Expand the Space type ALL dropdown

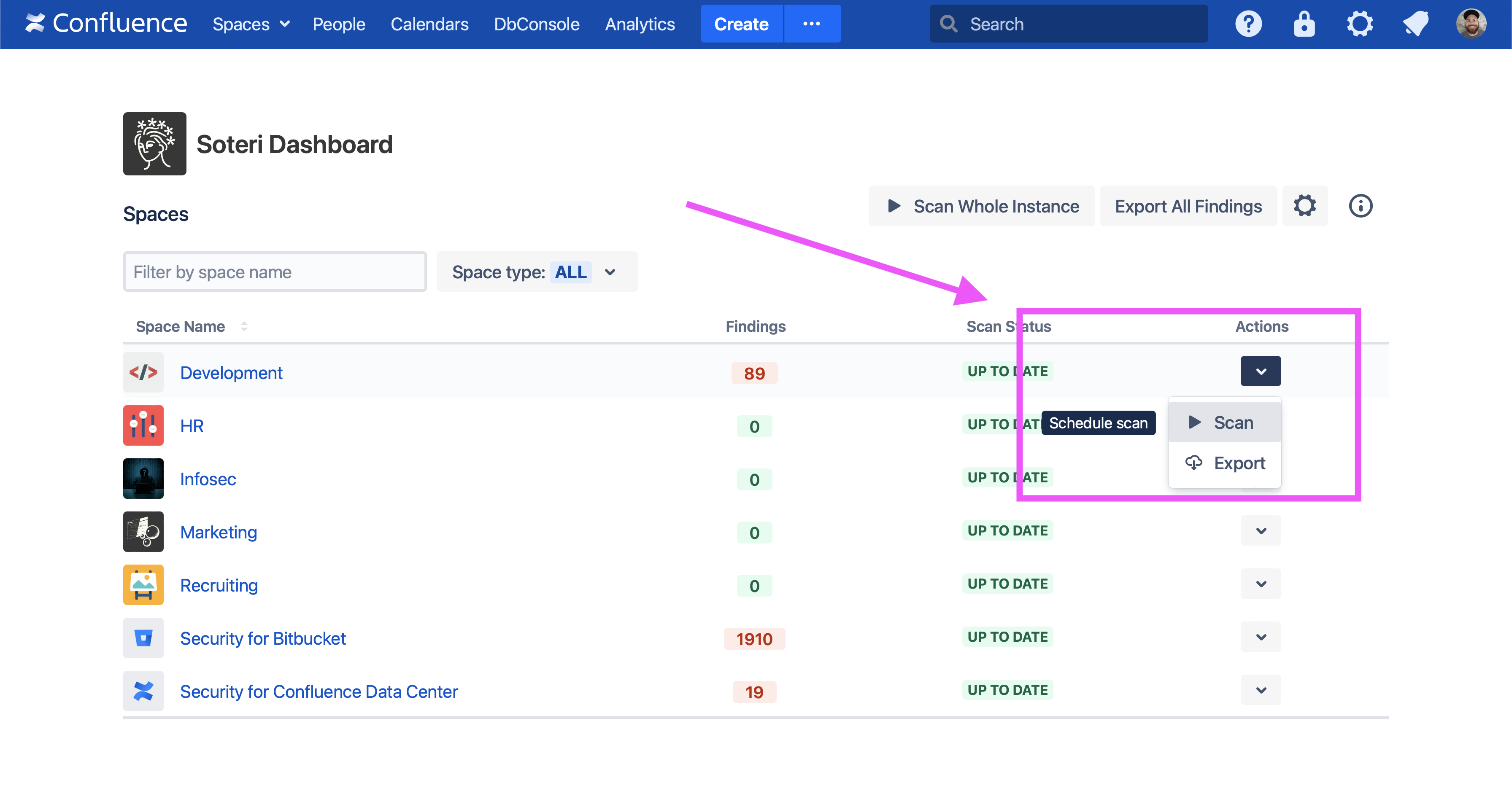[537, 272]
